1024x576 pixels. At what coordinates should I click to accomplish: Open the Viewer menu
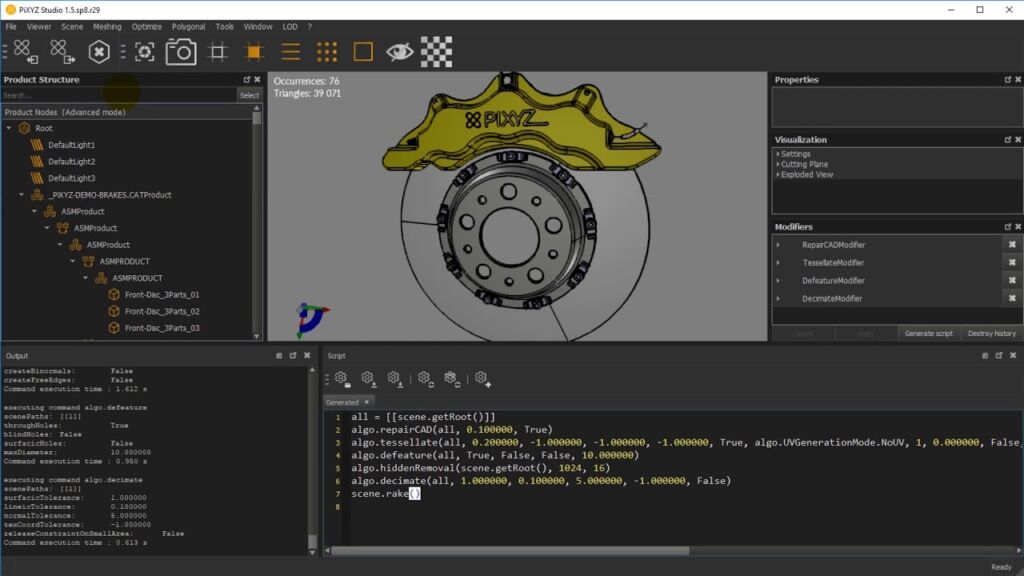click(x=39, y=27)
